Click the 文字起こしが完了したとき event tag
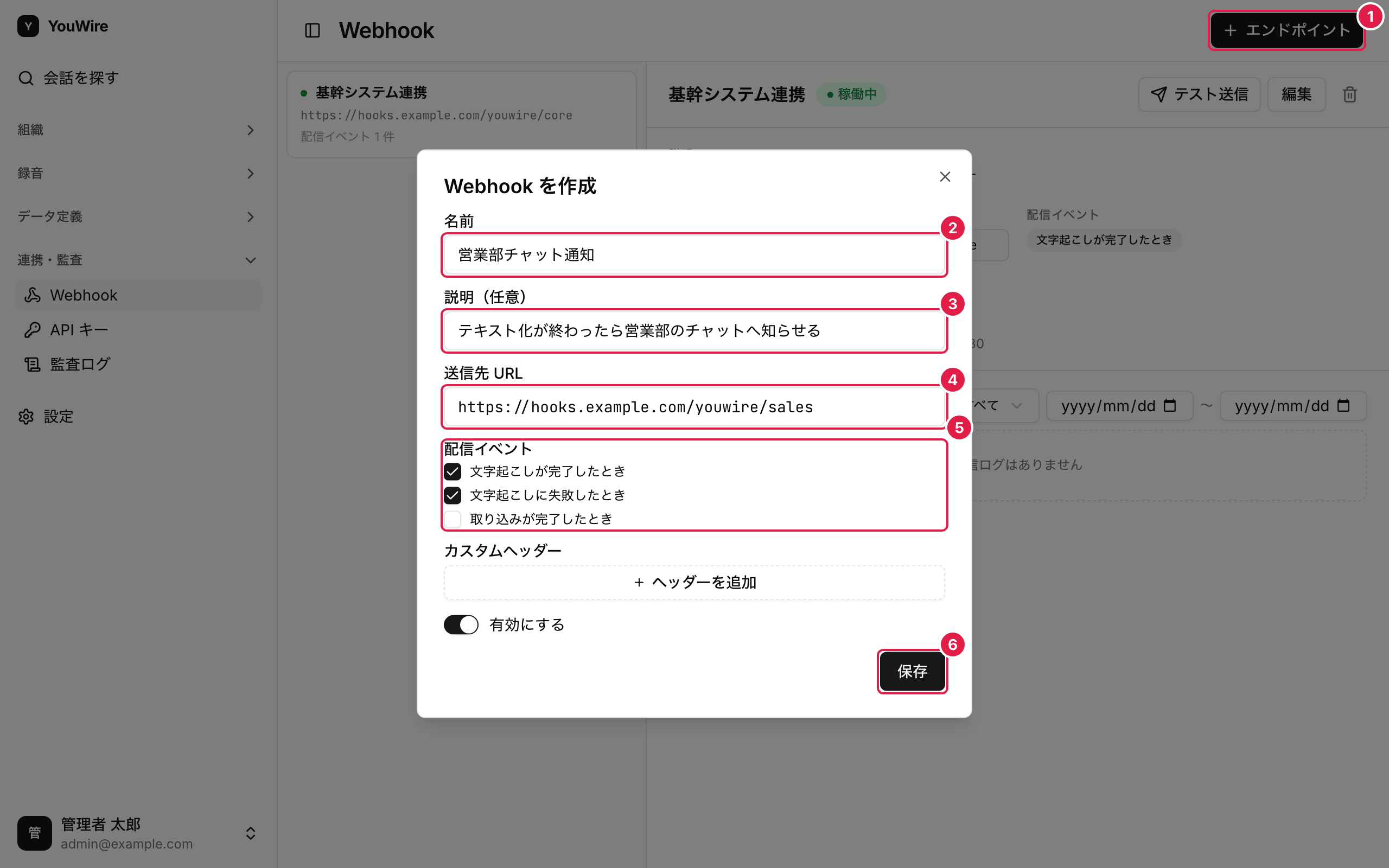 click(1104, 240)
